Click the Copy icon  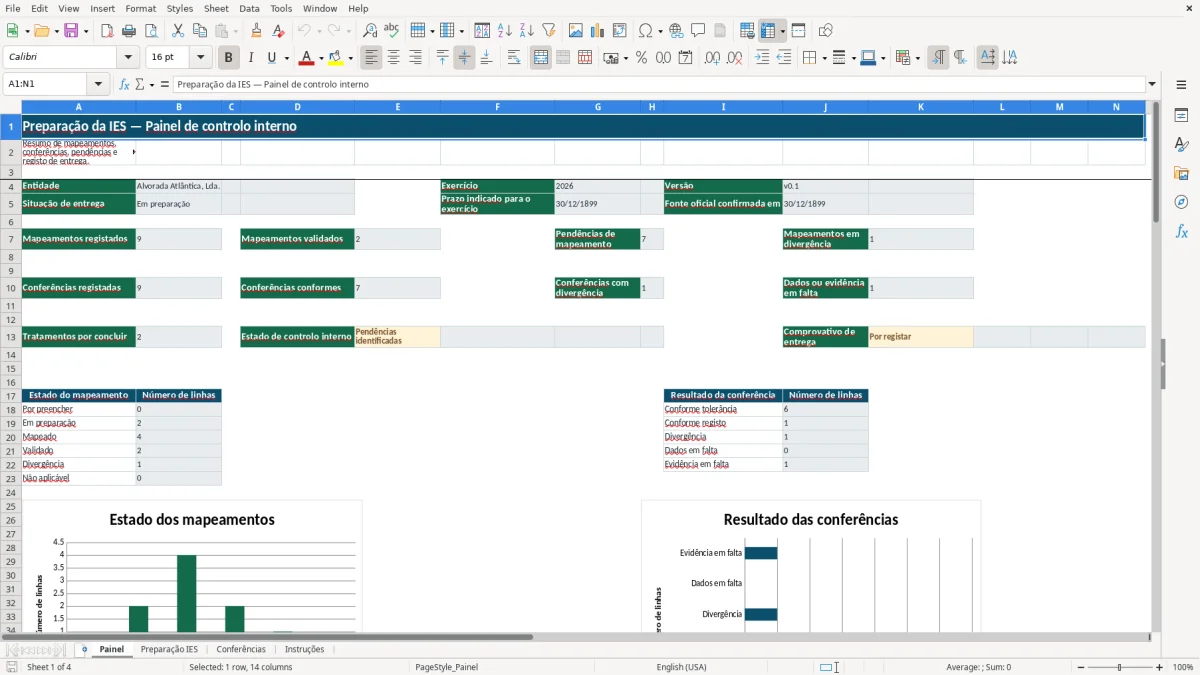point(200,31)
